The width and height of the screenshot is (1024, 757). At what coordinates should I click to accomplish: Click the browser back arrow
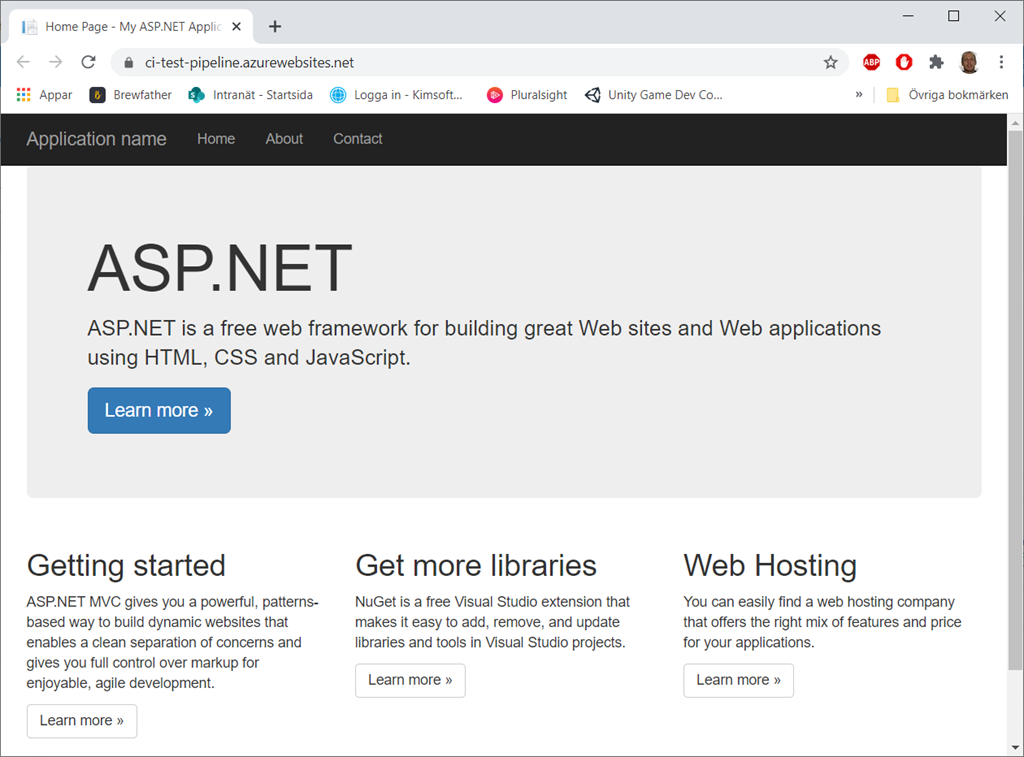(24, 62)
